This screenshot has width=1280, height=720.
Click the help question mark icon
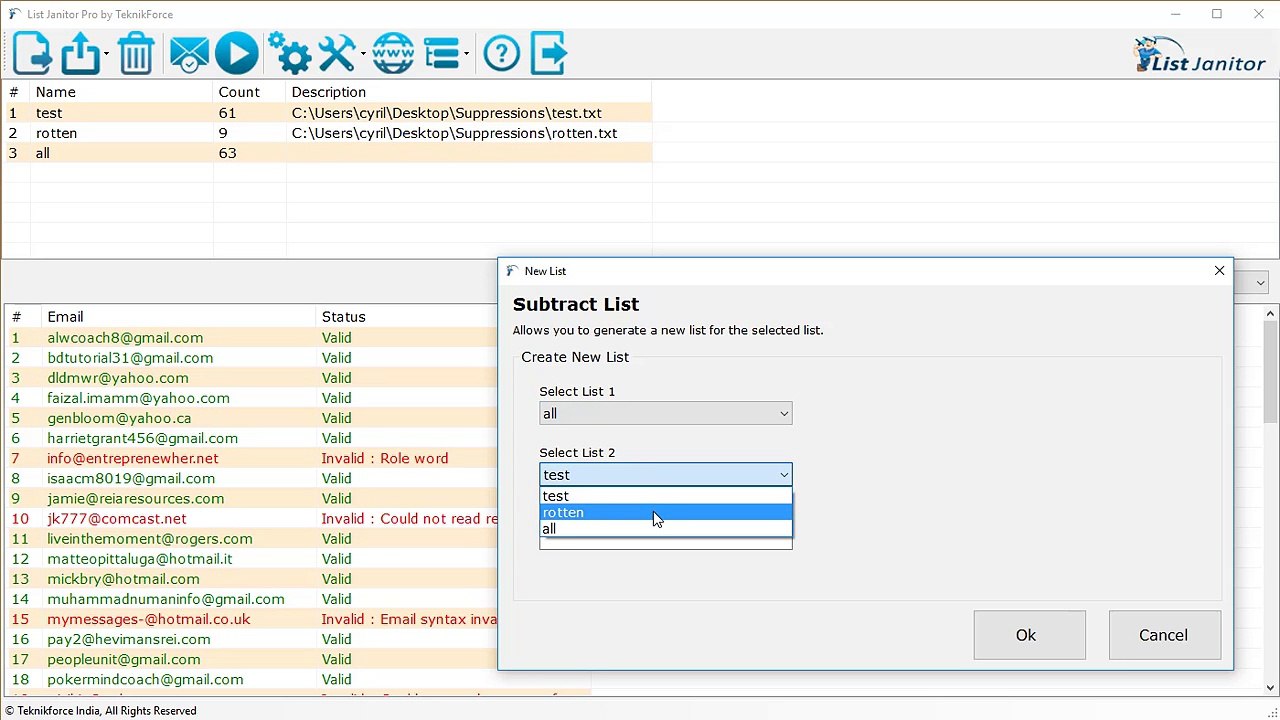click(x=502, y=54)
